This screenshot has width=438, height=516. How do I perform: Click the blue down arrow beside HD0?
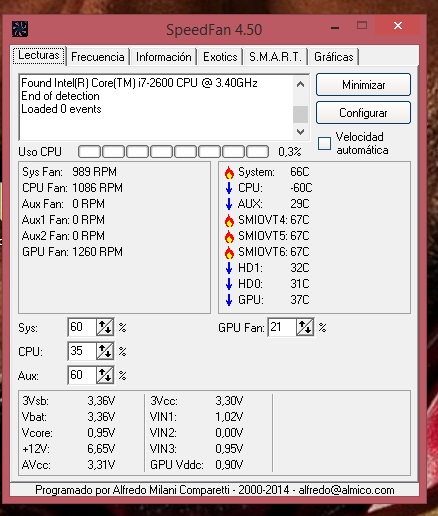pos(229,284)
